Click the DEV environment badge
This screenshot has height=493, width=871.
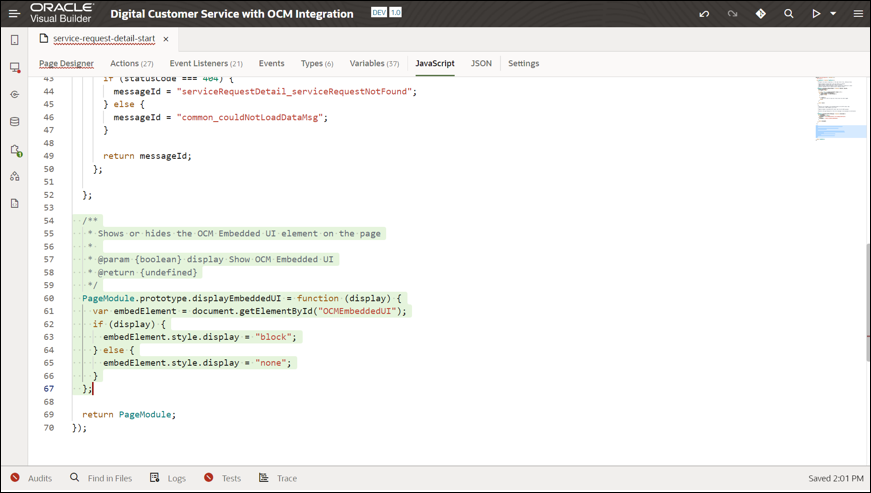(x=379, y=12)
